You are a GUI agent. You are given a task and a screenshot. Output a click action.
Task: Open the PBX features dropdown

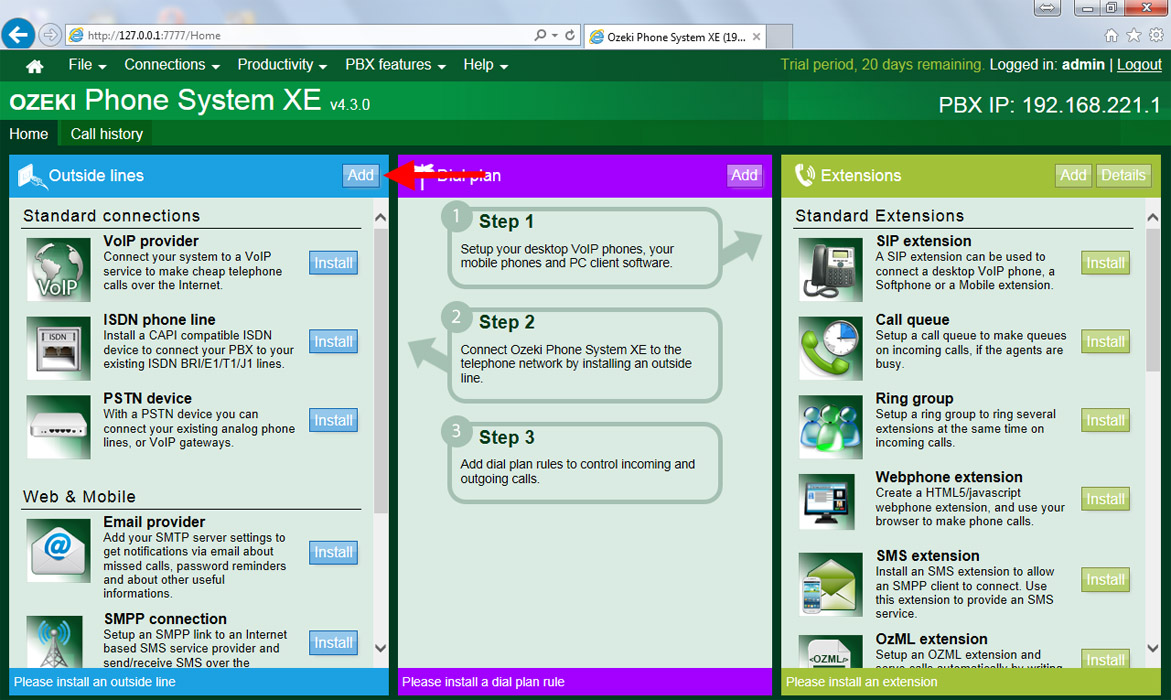point(395,65)
